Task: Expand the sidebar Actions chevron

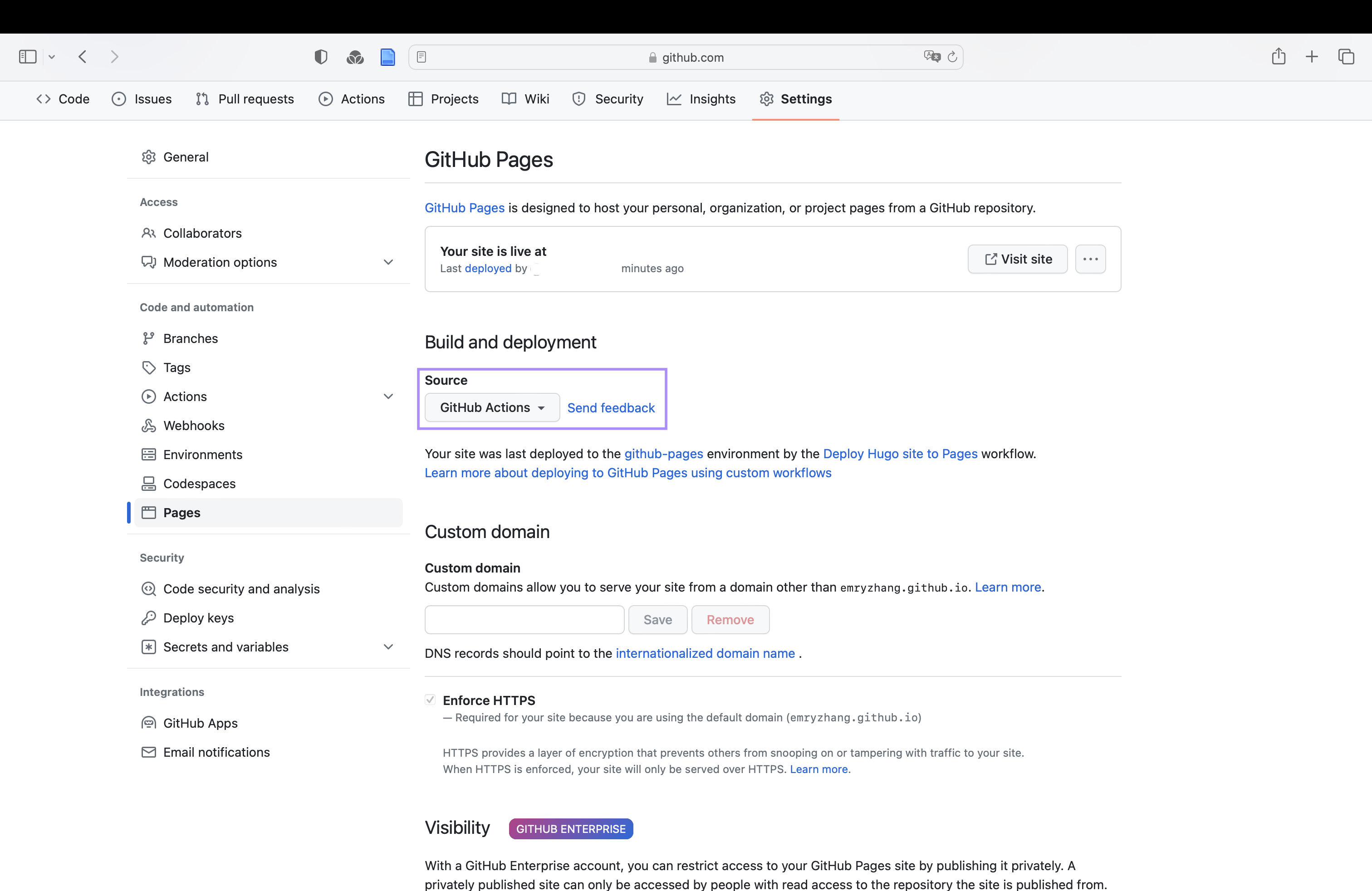Action: (x=388, y=397)
